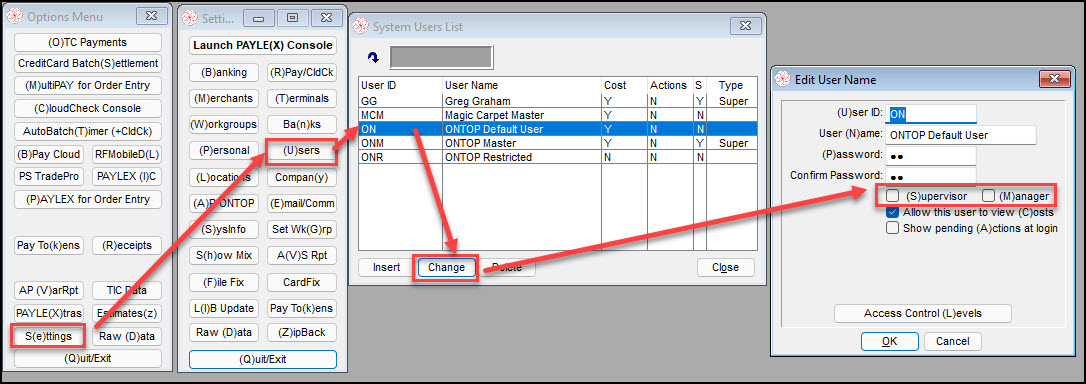The image size is (1086, 384).
Task: Click the (U)ser ID input field
Action: pyautogui.click(x=931, y=114)
